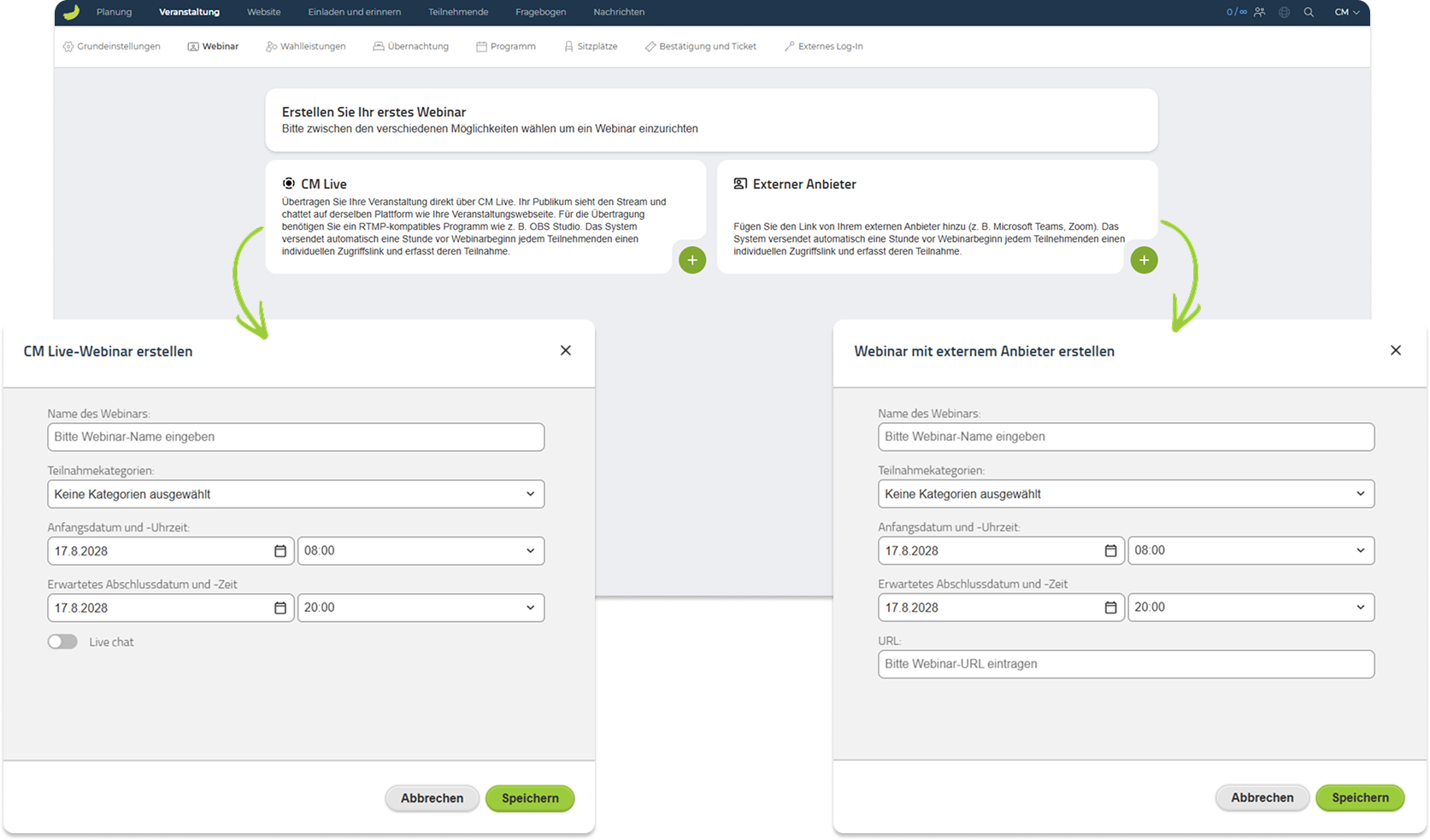Image resolution: width=1430 pixels, height=840 pixels.
Task: Toggle the Live chat switch
Action: 62,642
